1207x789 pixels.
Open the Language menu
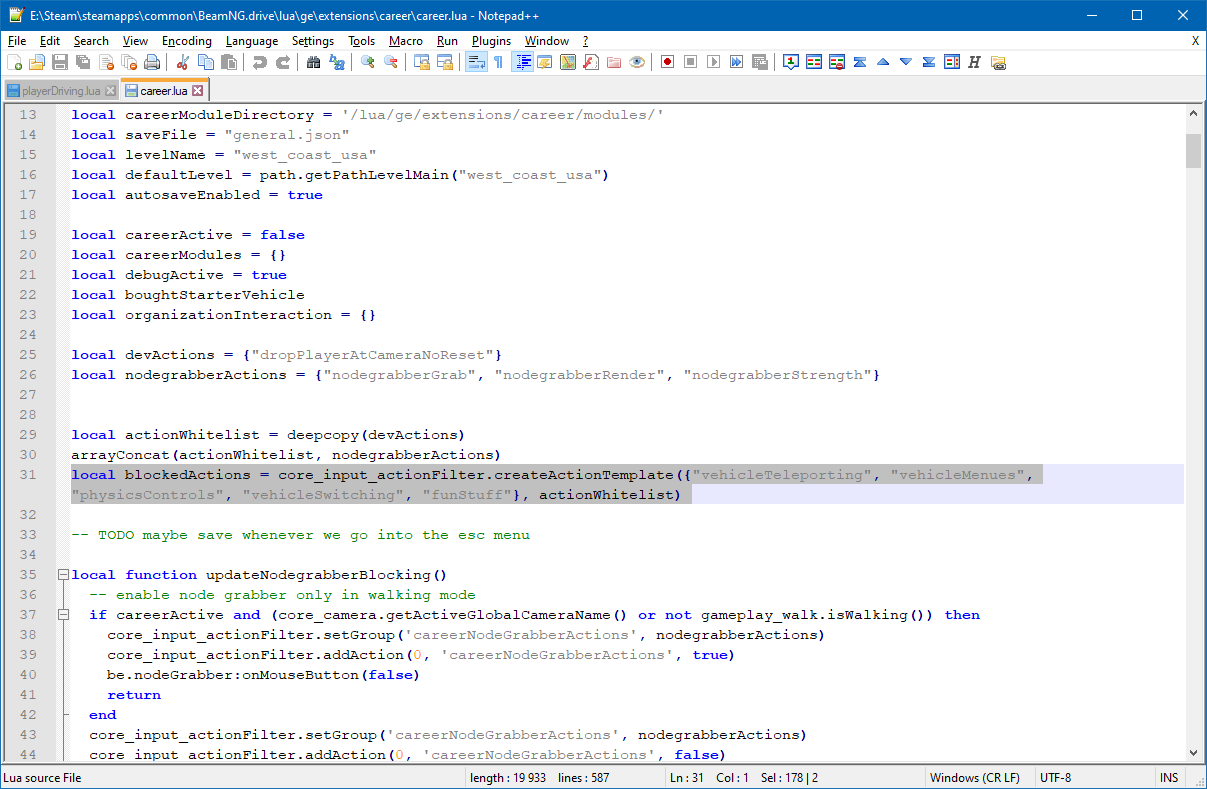click(x=252, y=41)
